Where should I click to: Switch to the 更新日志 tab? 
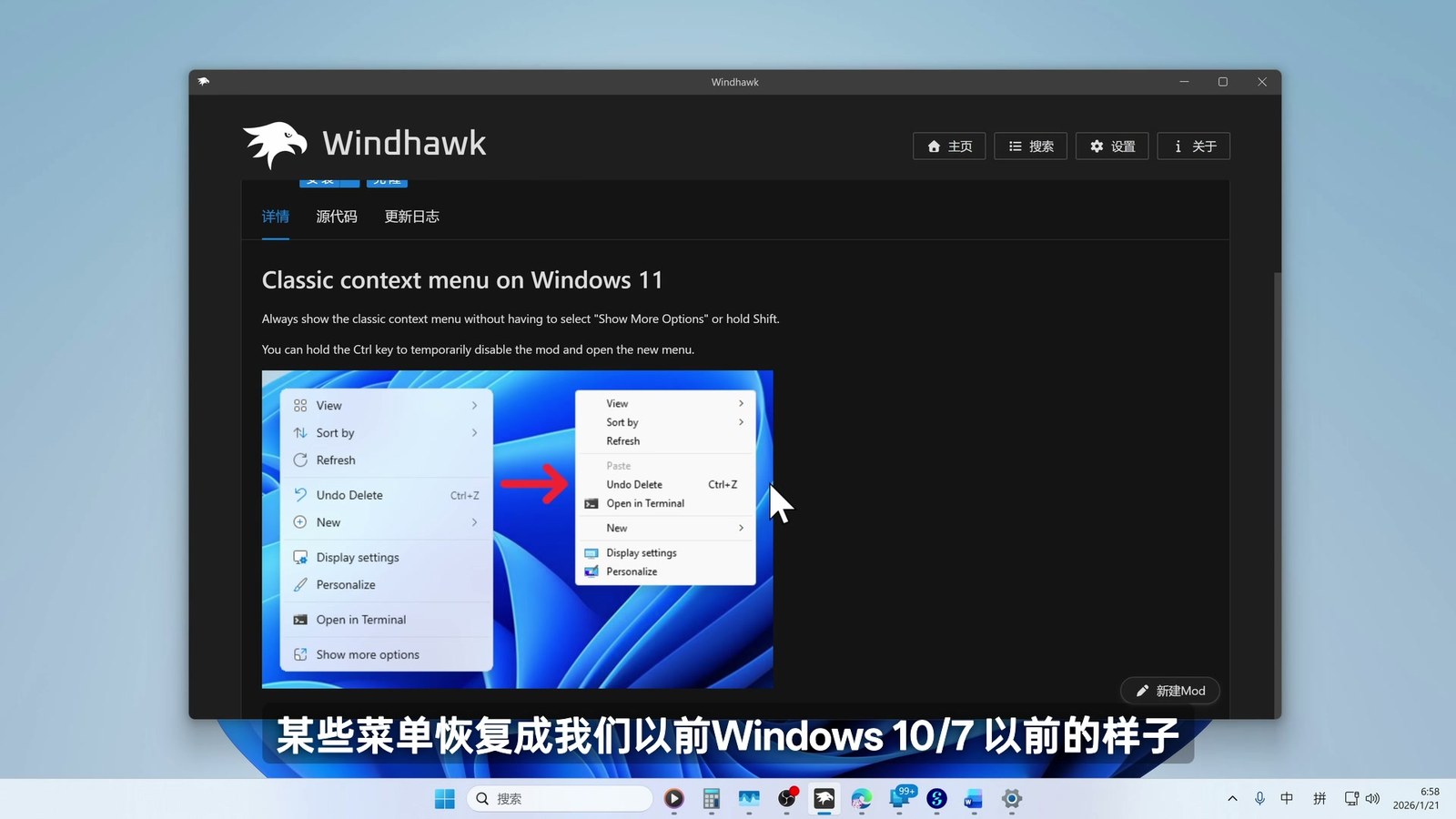tap(412, 217)
